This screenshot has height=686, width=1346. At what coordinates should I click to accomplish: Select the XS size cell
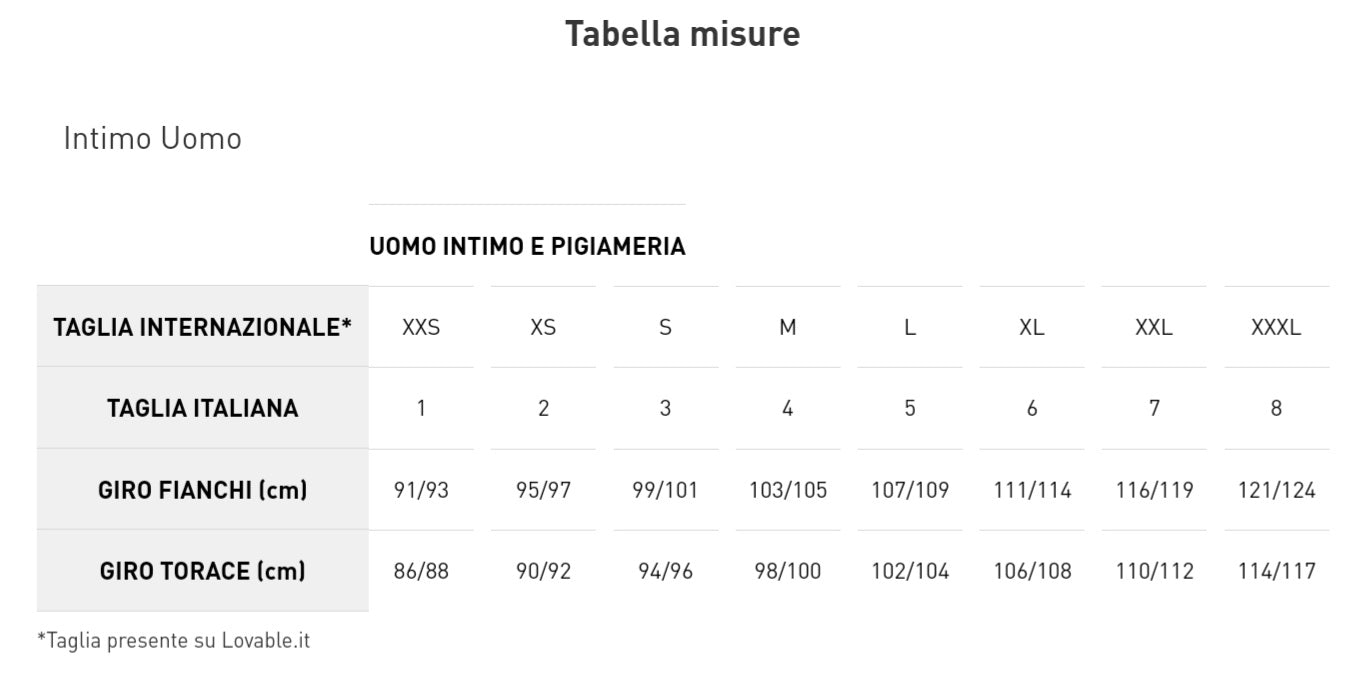click(543, 327)
